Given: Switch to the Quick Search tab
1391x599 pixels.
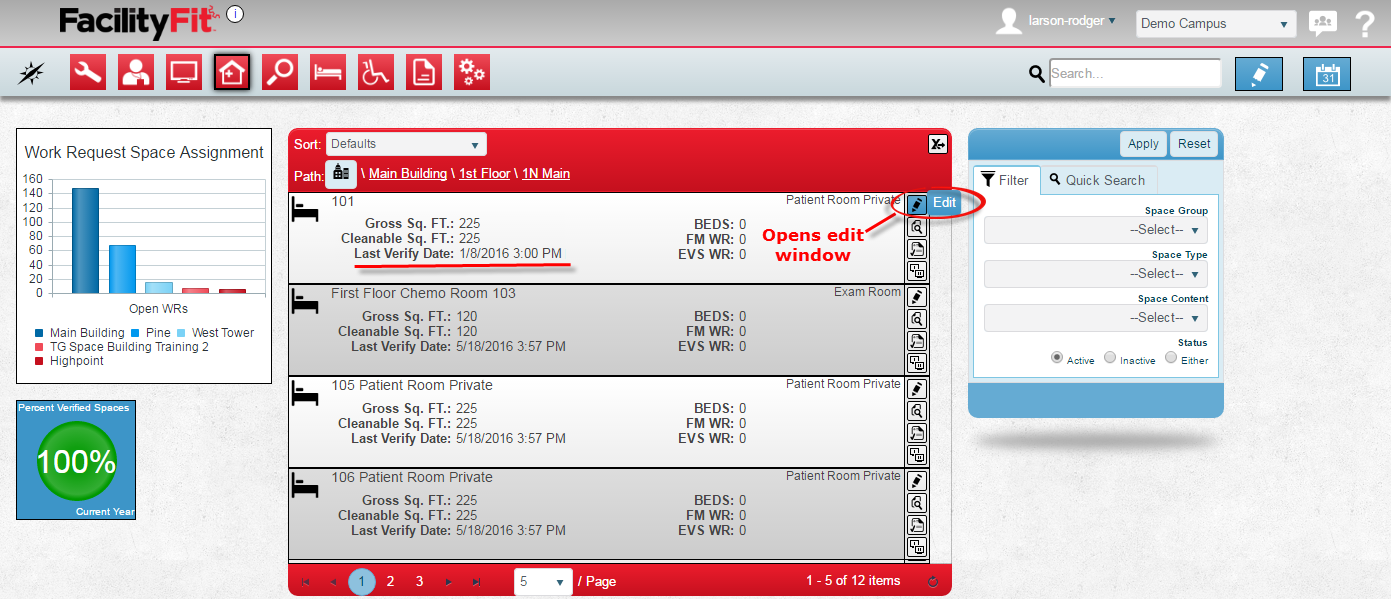Looking at the screenshot, I should (x=1097, y=180).
